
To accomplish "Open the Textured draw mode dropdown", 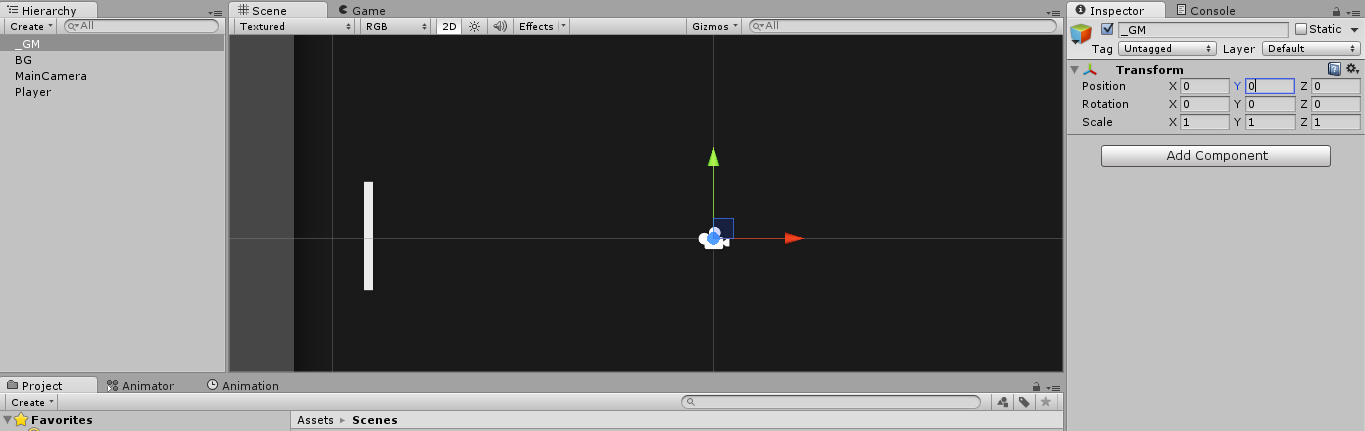I will coord(294,26).
